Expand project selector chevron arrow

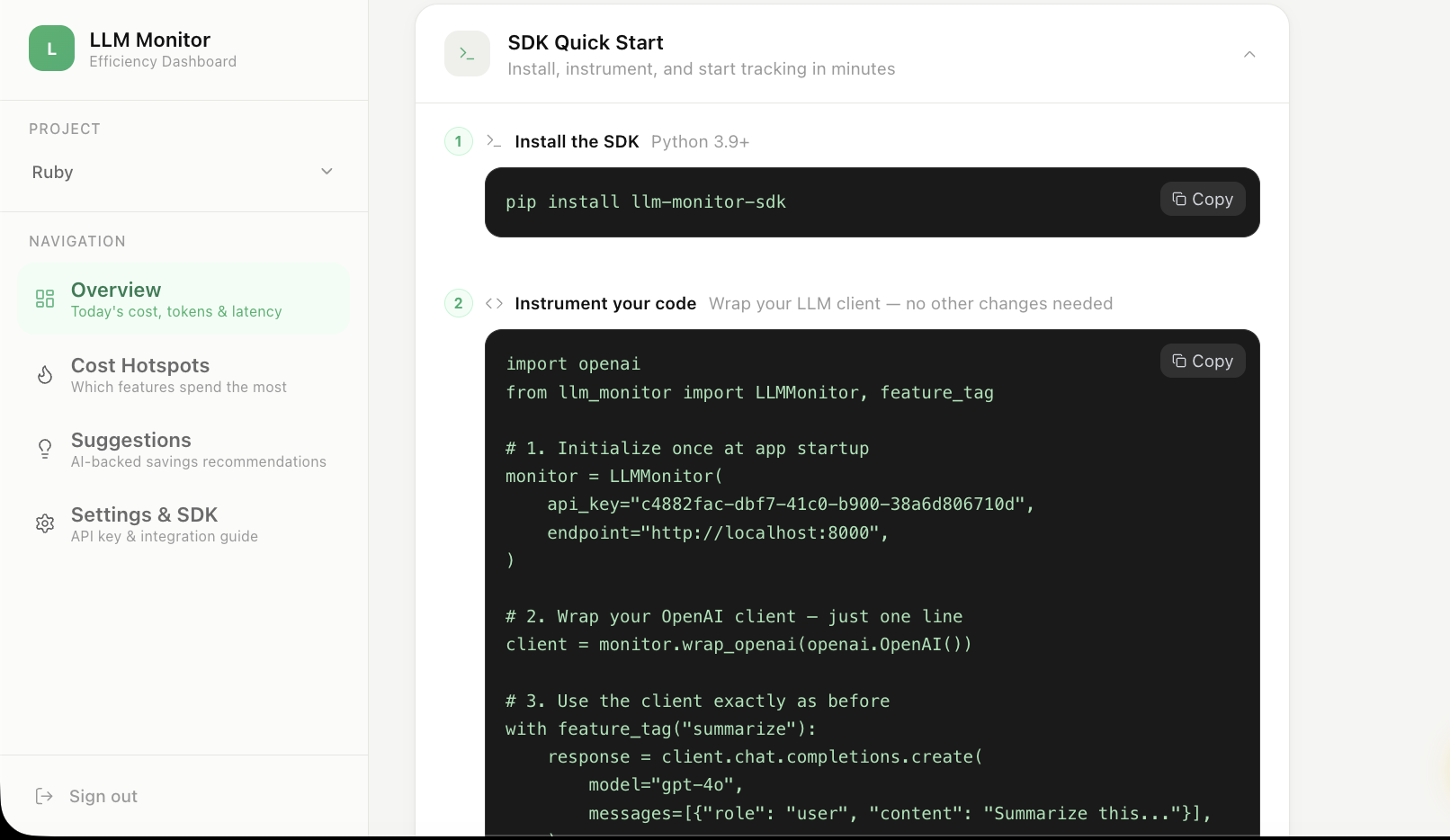(327, 172)
